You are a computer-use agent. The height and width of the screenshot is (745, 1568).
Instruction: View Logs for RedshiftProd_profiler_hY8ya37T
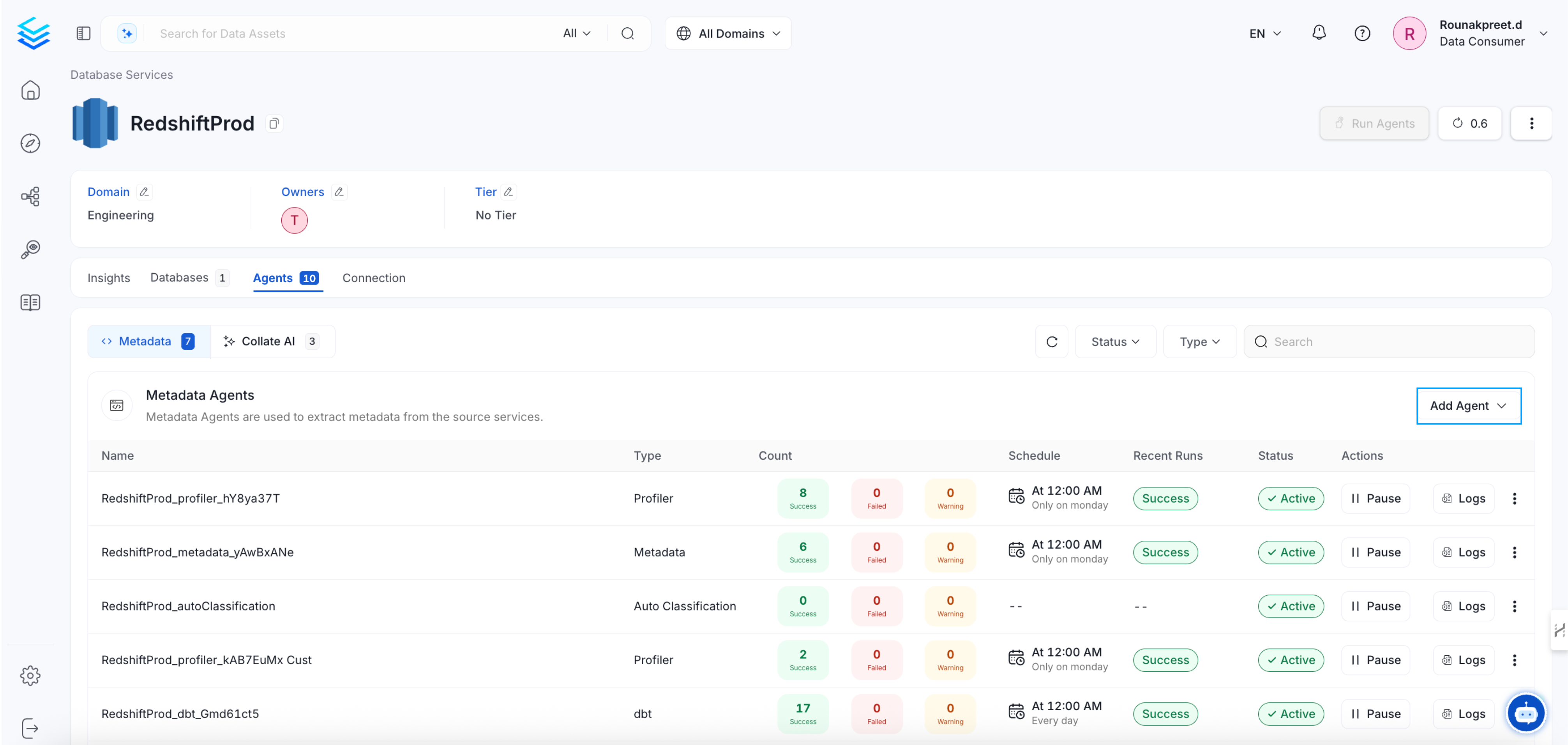(x=1463, y=498)
